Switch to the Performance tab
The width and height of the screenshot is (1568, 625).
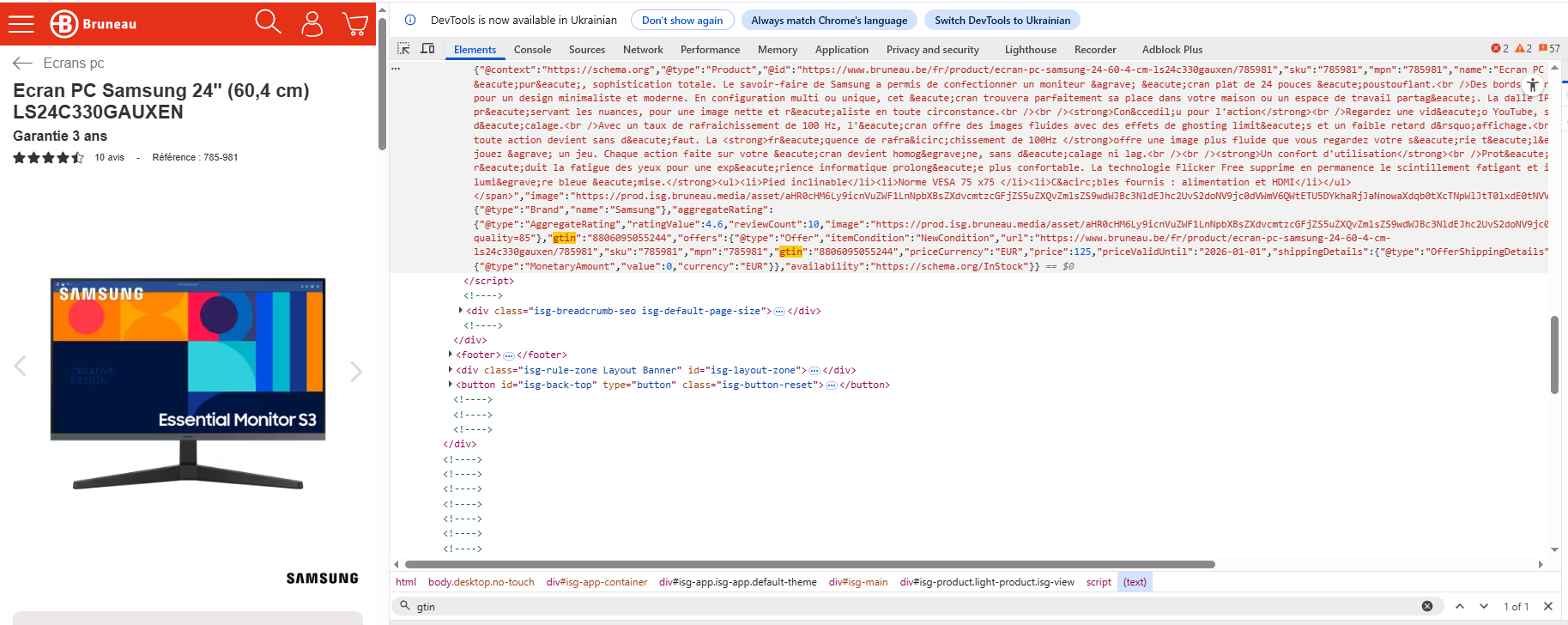[x=711, y=50]
